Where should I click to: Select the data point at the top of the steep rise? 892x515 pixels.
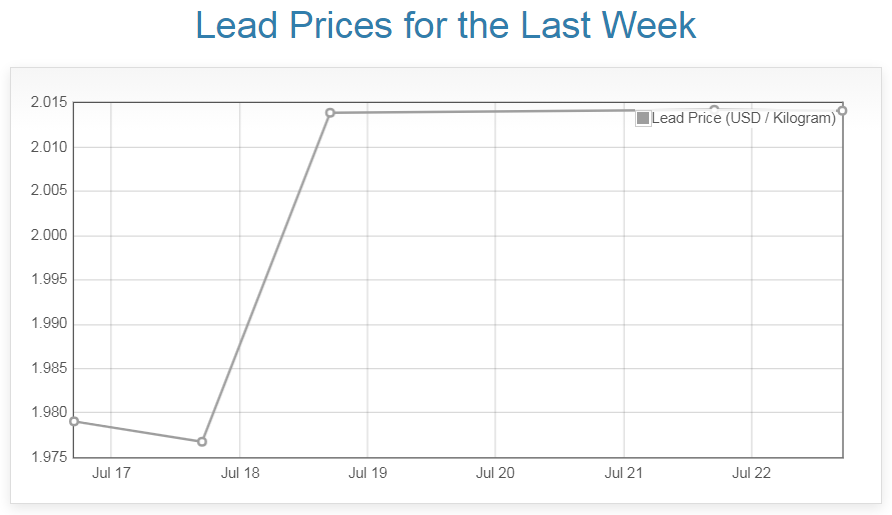pos(330,113)
